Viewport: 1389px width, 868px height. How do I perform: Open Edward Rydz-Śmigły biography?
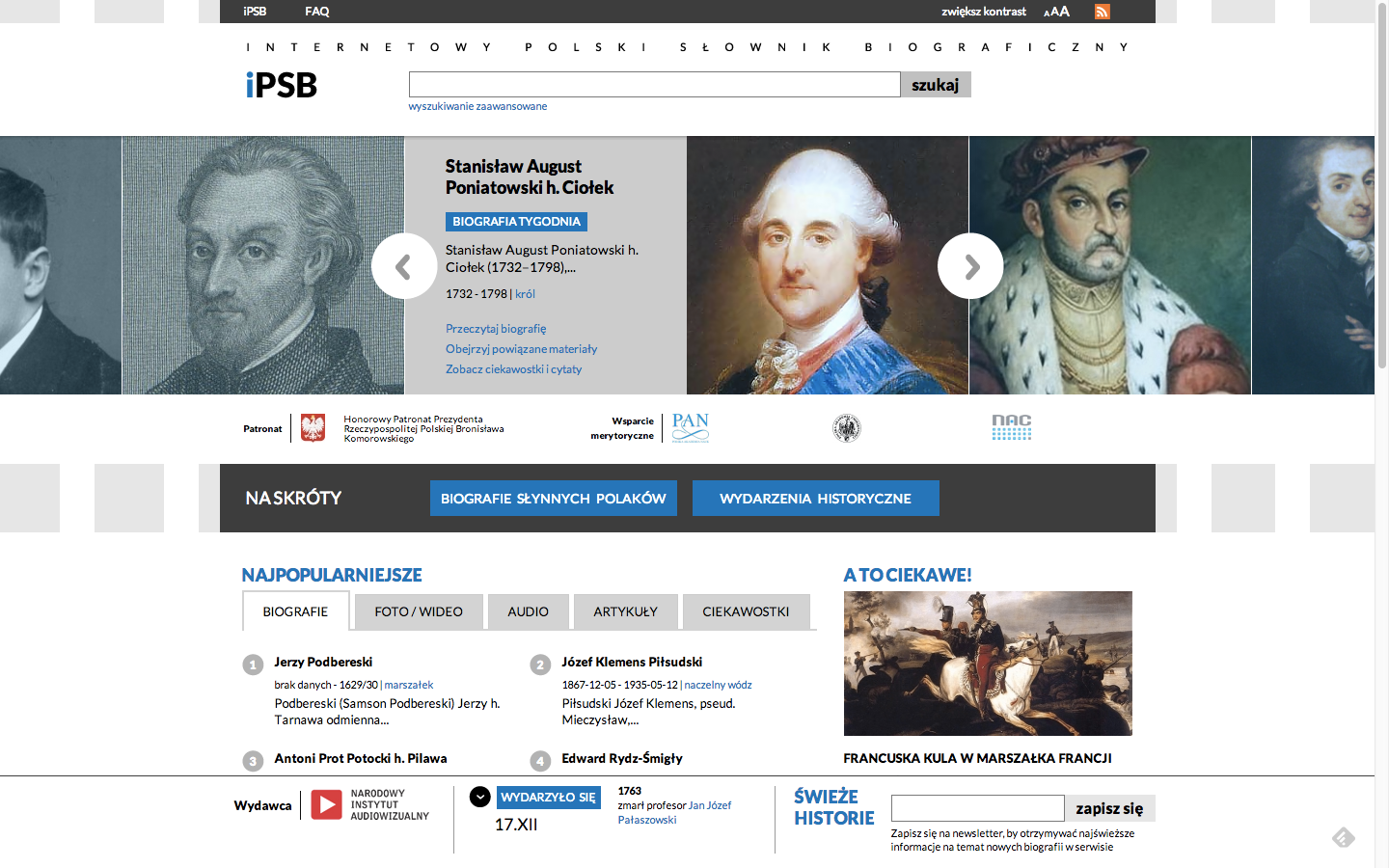[x=622, y=758]
